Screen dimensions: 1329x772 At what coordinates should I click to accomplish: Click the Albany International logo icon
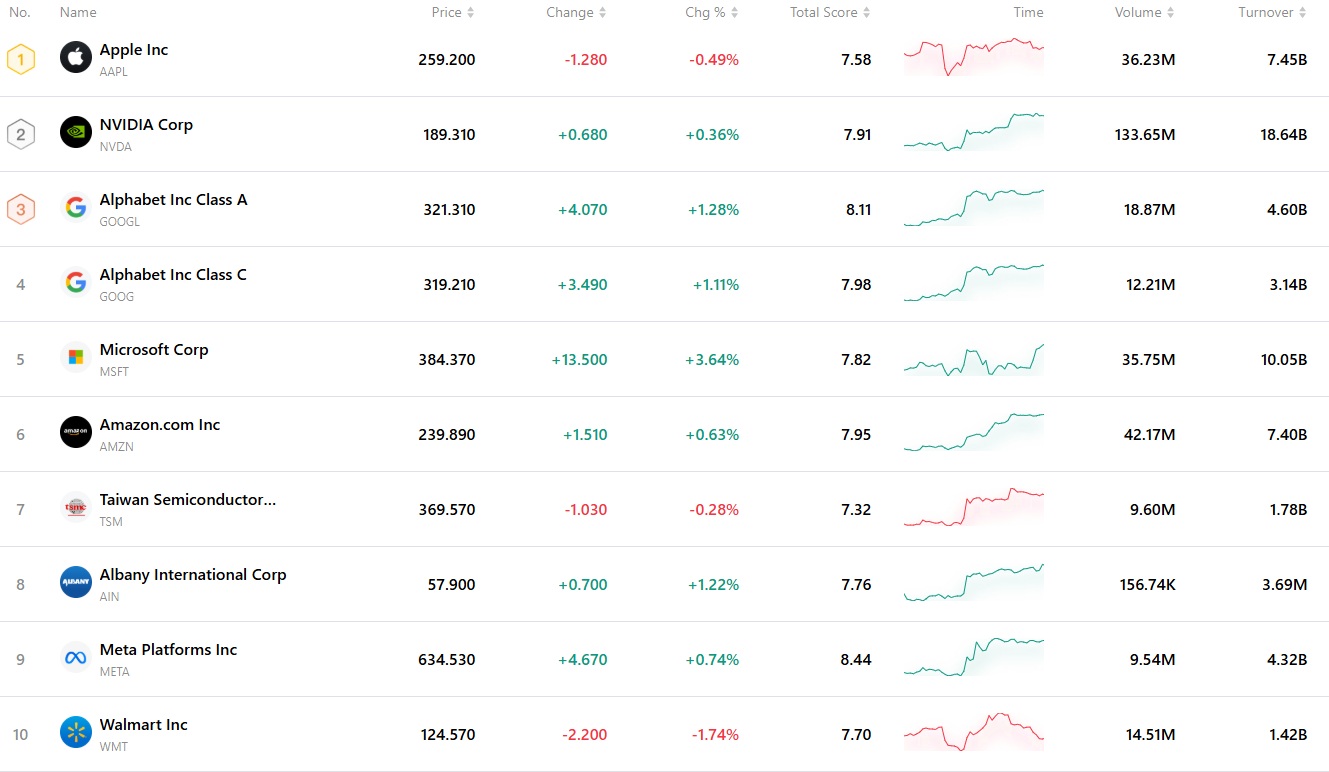(76, 583)
